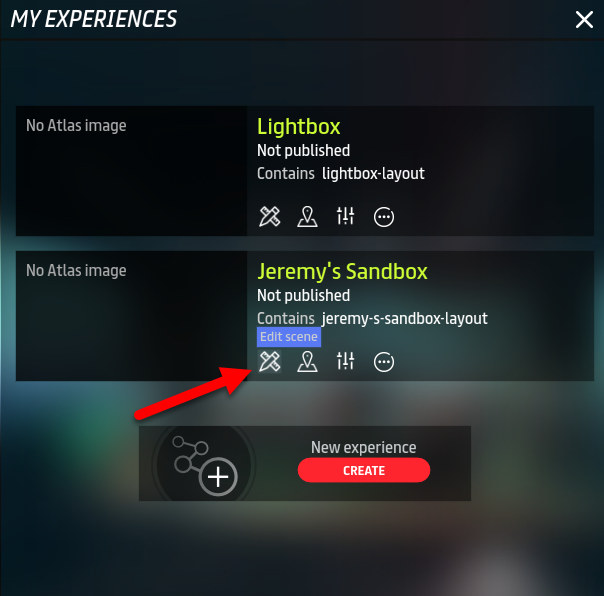The image size is (604, 596).
Task: Open more options ellipsis for Jeremy's Sandbox
Action: [x=384, y=362]
